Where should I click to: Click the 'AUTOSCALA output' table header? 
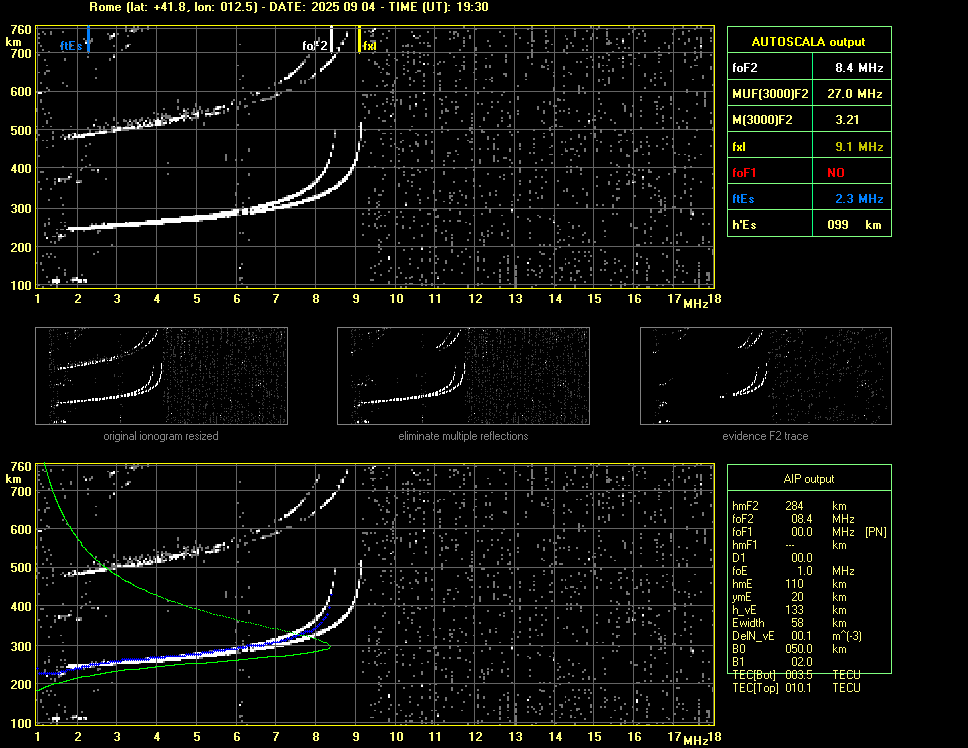pyautogui.click(x=809, y=42)
